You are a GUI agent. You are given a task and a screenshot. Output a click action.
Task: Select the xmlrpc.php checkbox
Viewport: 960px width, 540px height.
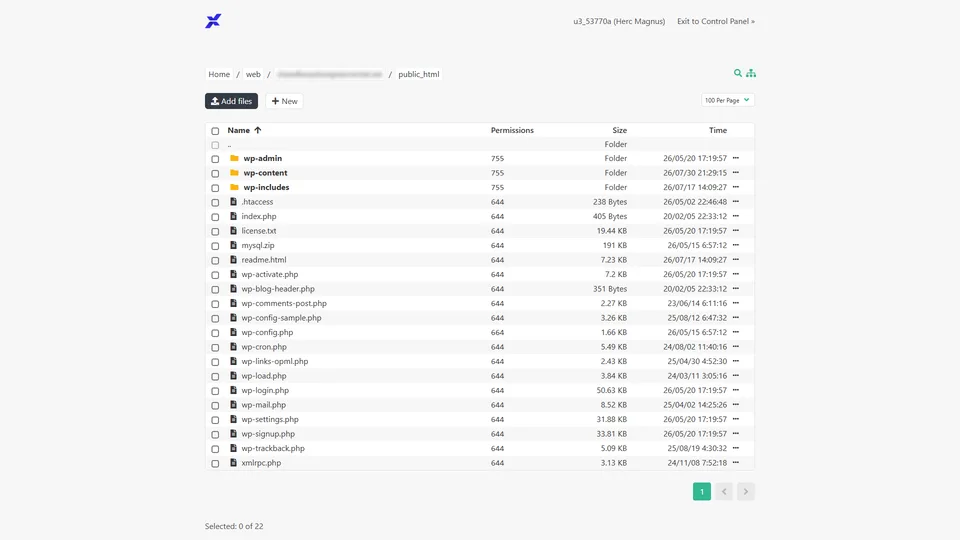tap(215, 463)
